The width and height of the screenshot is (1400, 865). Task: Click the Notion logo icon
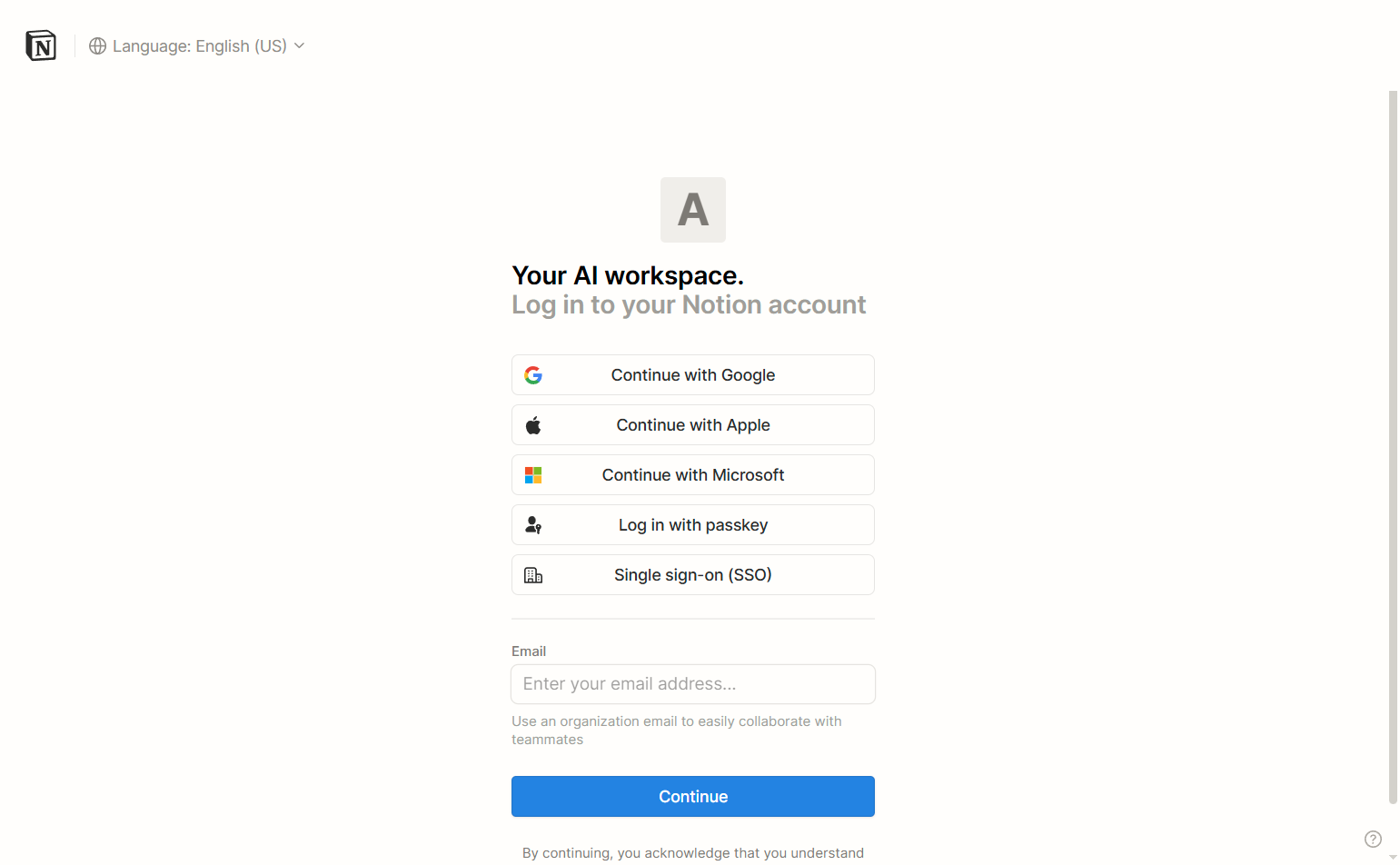point(40,45)
